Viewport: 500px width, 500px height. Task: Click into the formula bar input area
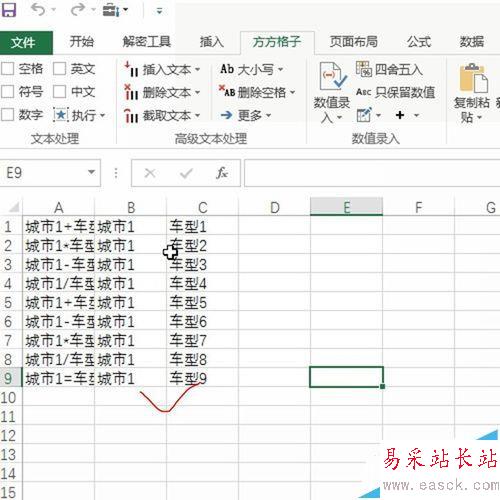pyautogui.click(x=372, y=173)
